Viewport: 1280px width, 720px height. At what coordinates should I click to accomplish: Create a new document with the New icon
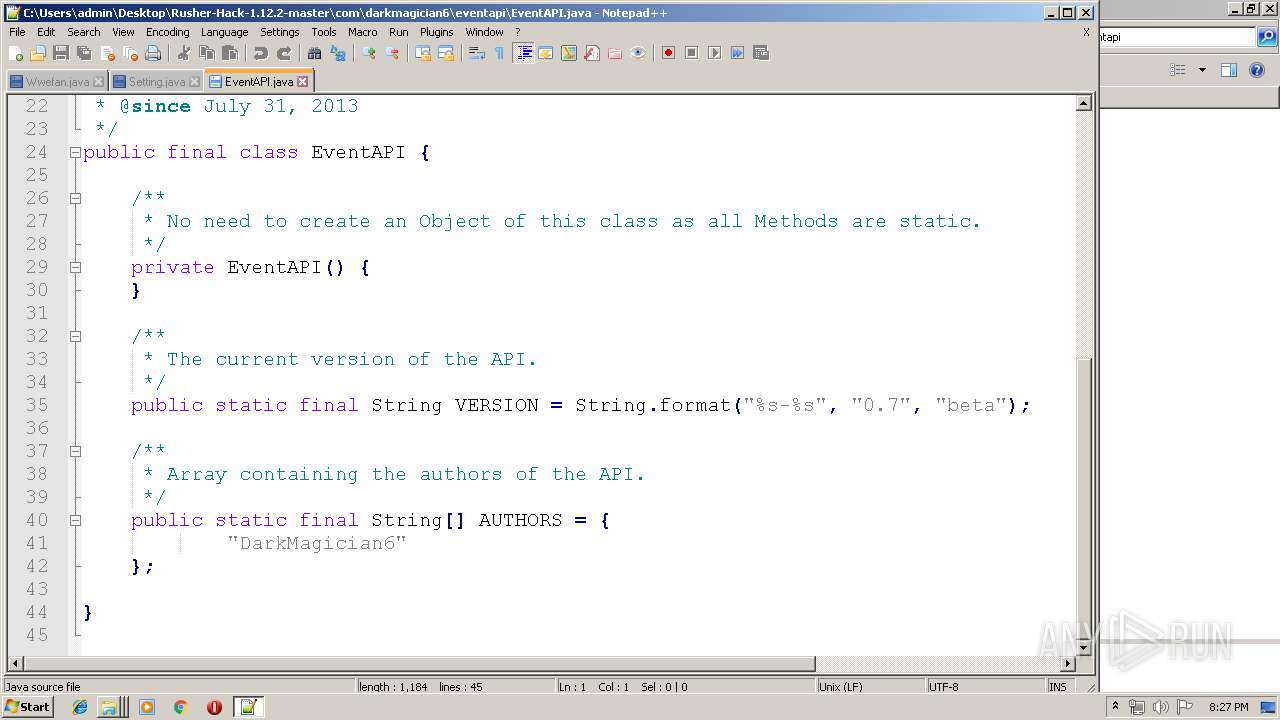tap(16, 53)
